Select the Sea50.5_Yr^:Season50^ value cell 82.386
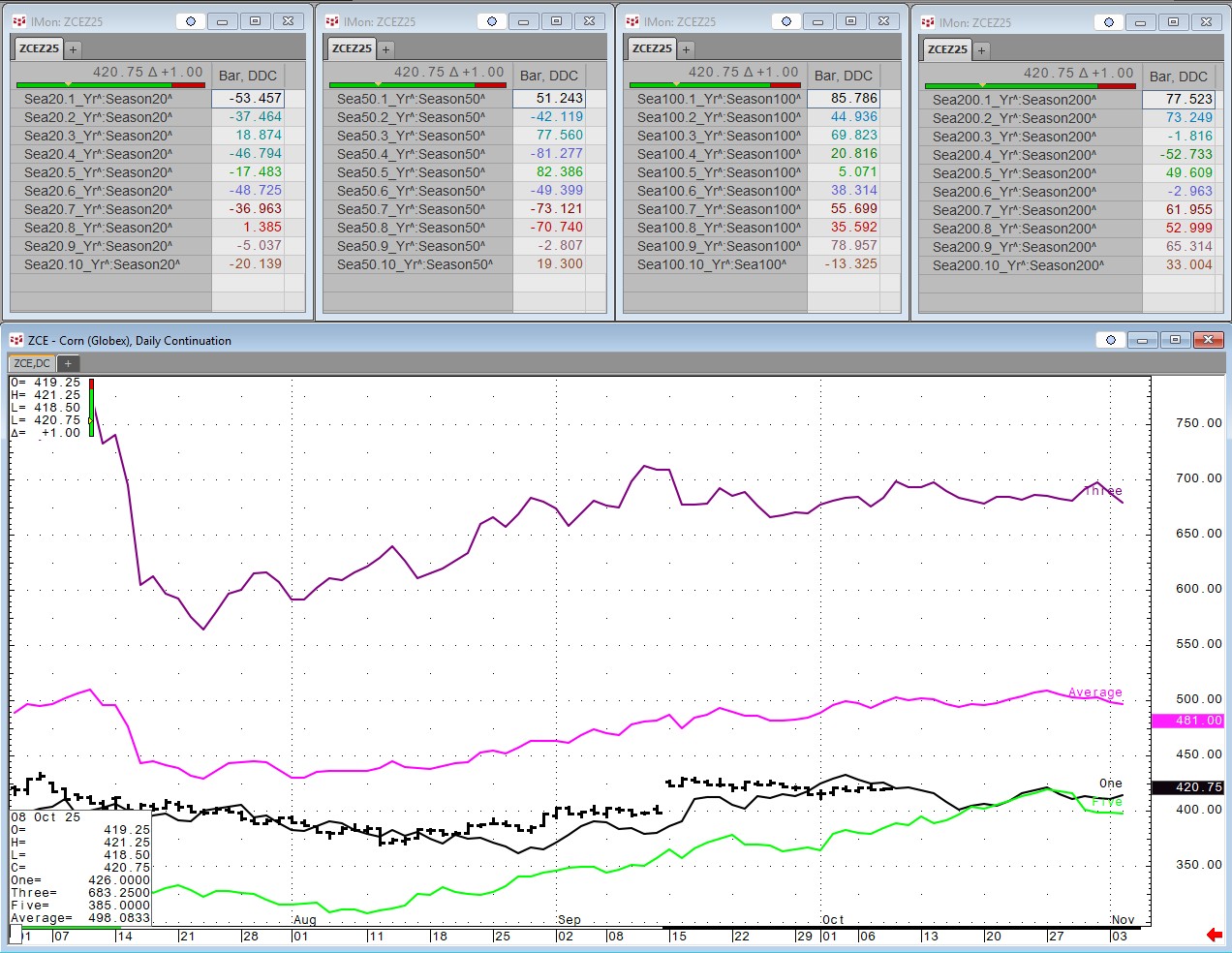Viewport: 1232px width, 953px height. [559, 172]
